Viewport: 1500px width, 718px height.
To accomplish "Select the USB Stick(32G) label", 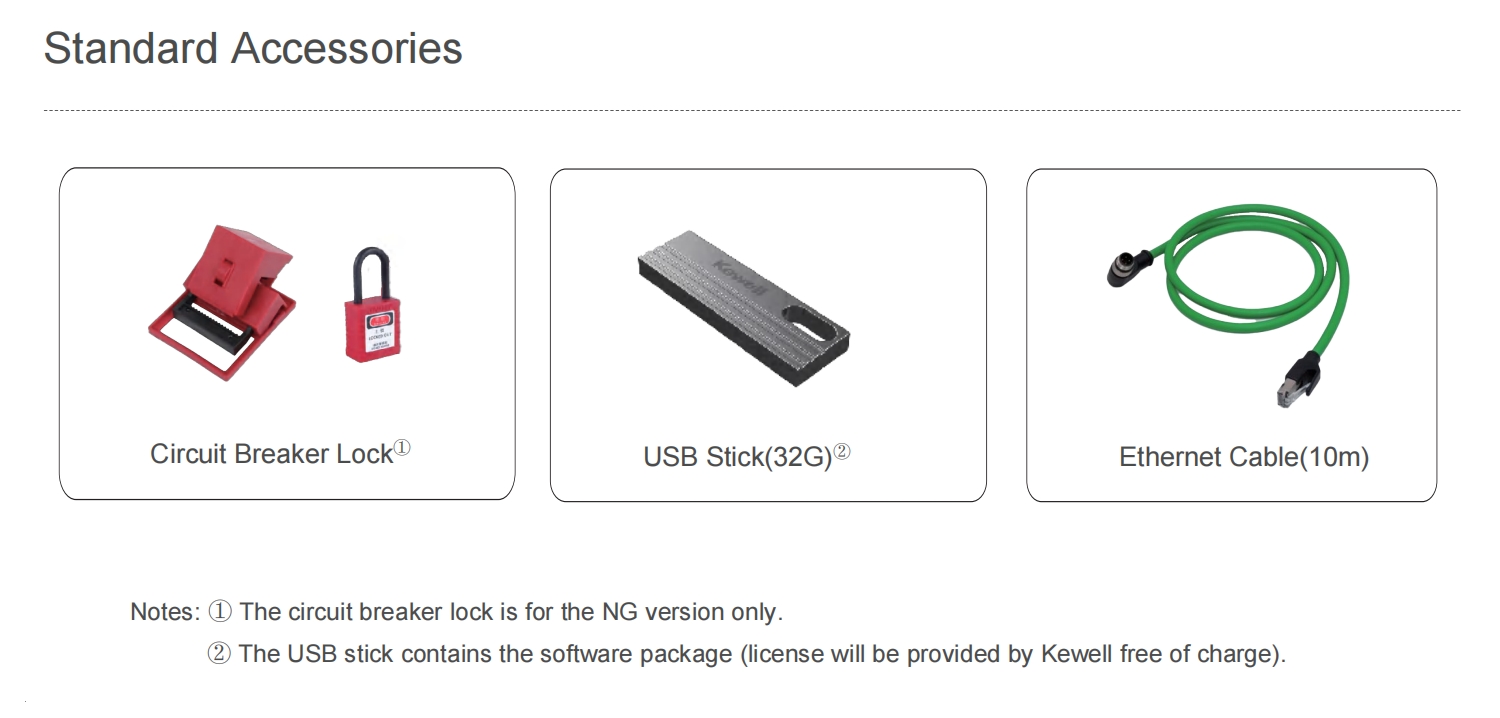I will pos(738,458).
